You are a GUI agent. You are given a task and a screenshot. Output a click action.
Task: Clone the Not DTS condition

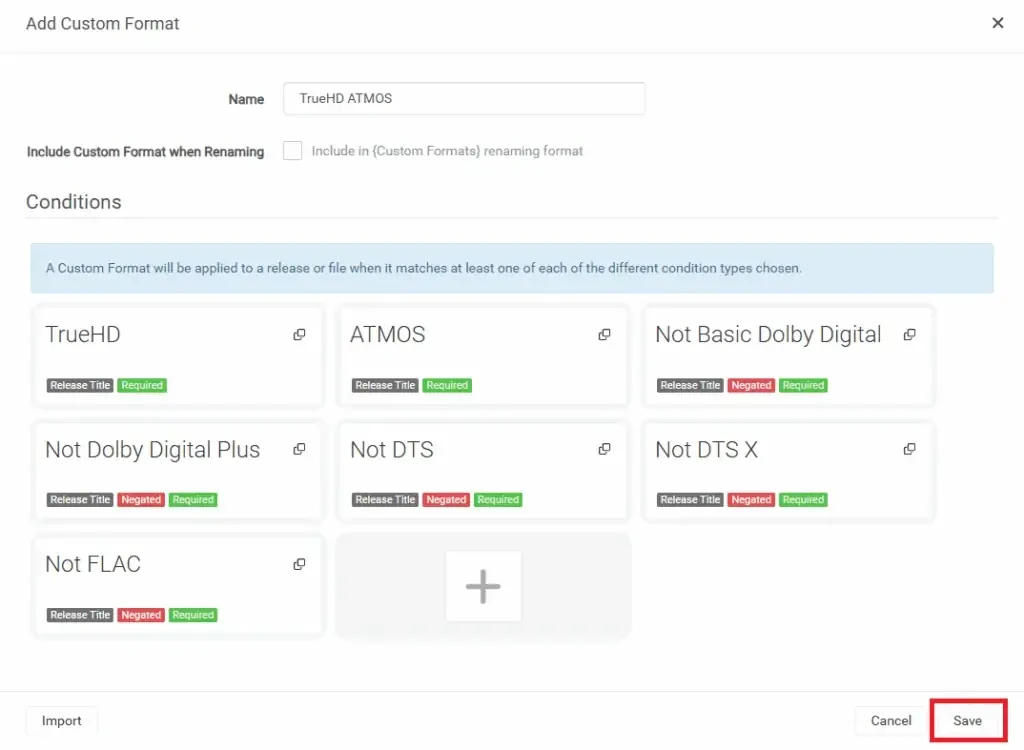tap(604, 449)
